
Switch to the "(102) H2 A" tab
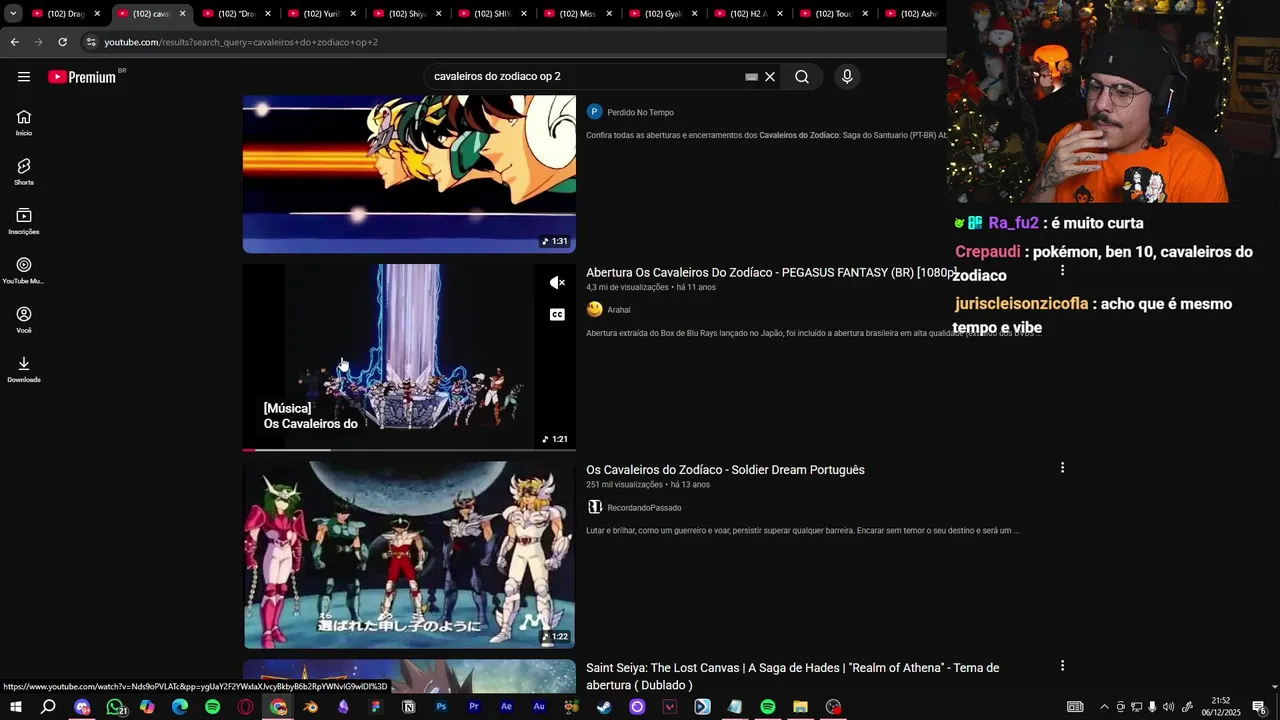click(x=750, y=14)
